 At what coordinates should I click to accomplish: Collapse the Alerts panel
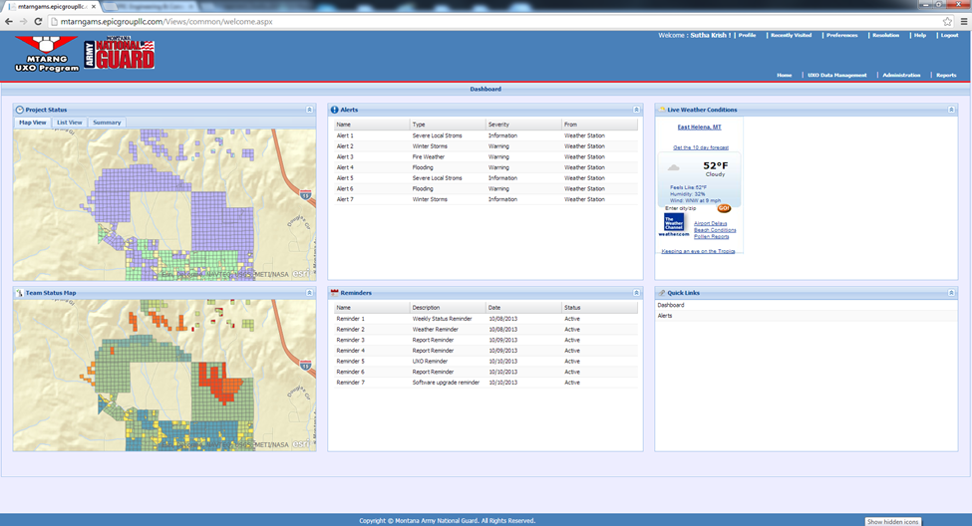[x=636, y=109]
